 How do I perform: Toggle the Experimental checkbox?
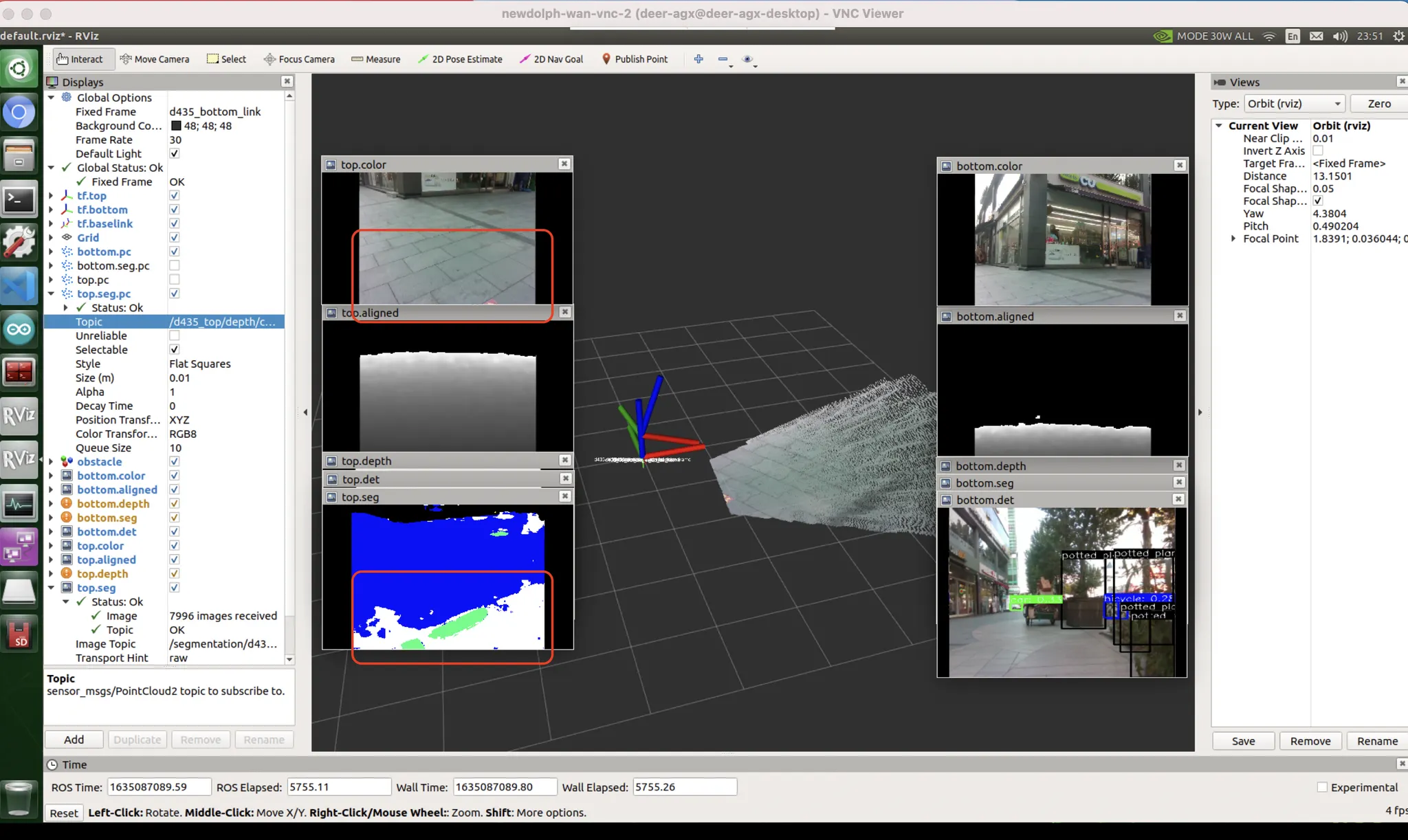1321,787
